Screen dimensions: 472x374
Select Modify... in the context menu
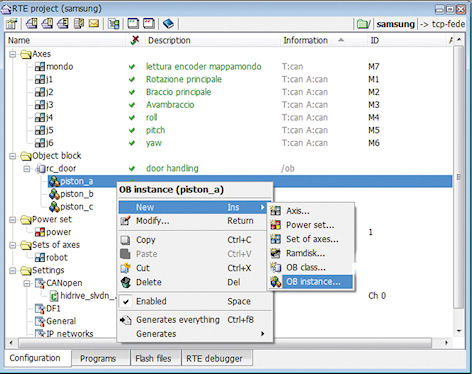click(195, 221)
